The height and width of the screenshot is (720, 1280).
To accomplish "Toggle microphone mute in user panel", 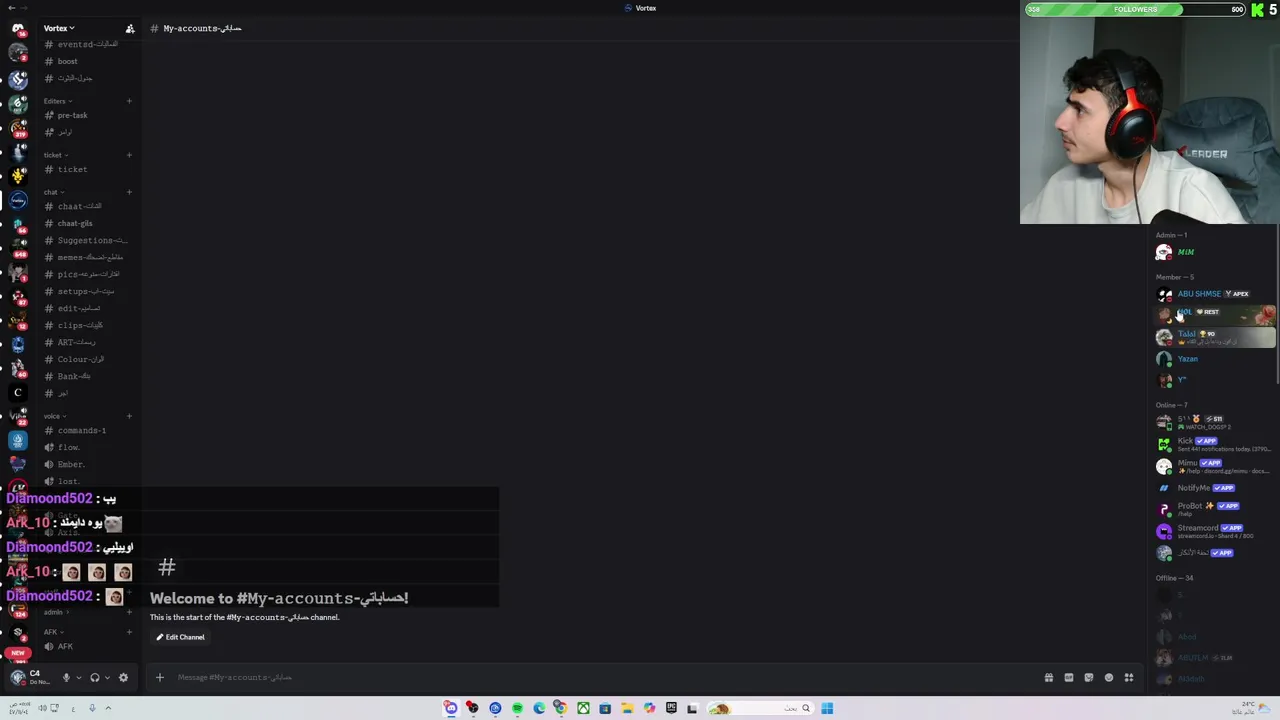I will coord(66,677).
